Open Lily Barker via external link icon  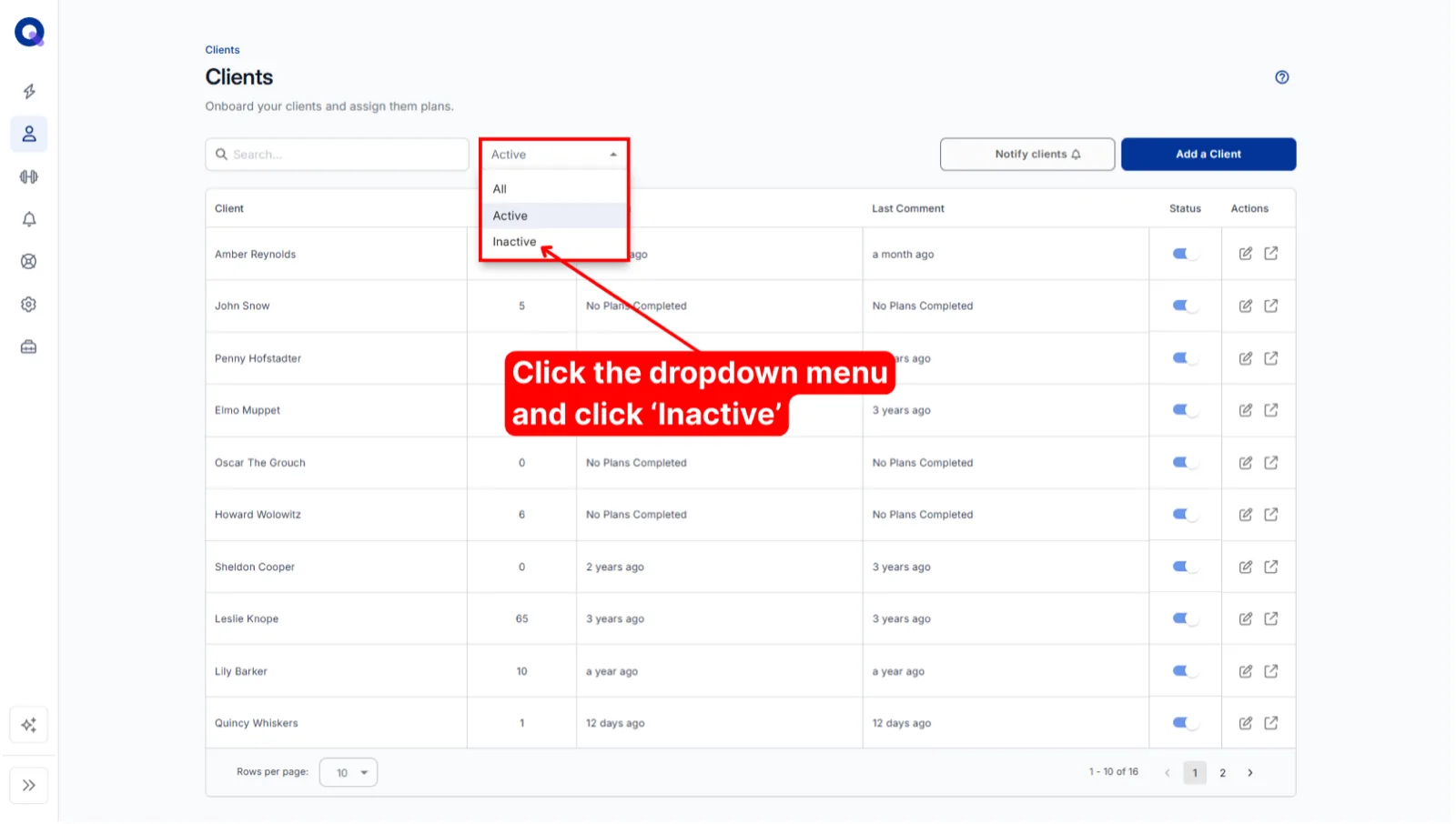pos(1270,671)
